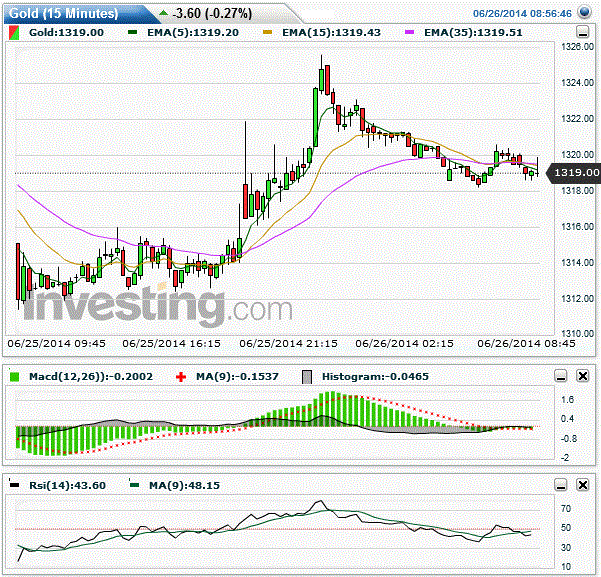601x577 pixels.
Task: Click the 1326.00 price axis label
Action: coord(578,47)
